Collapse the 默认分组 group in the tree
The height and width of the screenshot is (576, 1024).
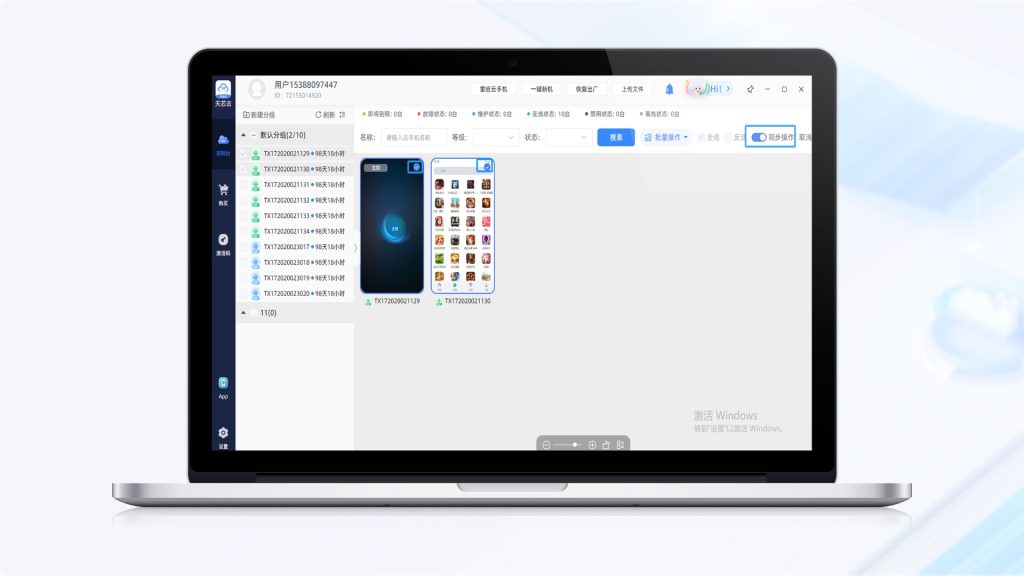click(243, 135)
